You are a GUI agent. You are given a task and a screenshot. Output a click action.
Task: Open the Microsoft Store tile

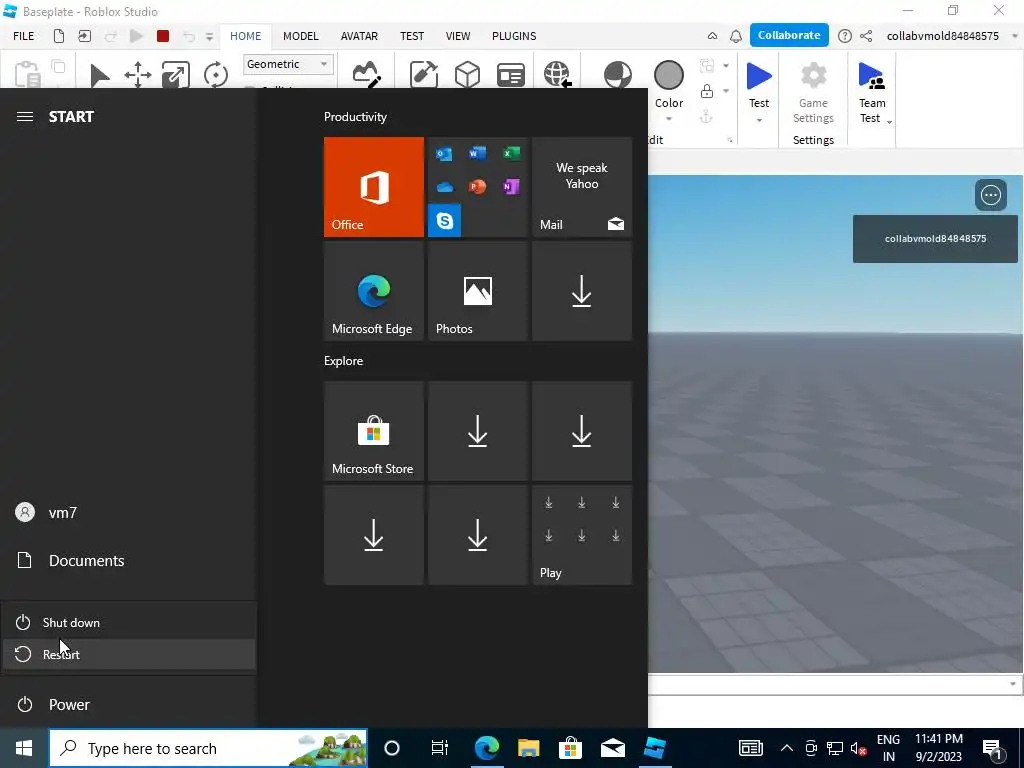tap(374, 431)
